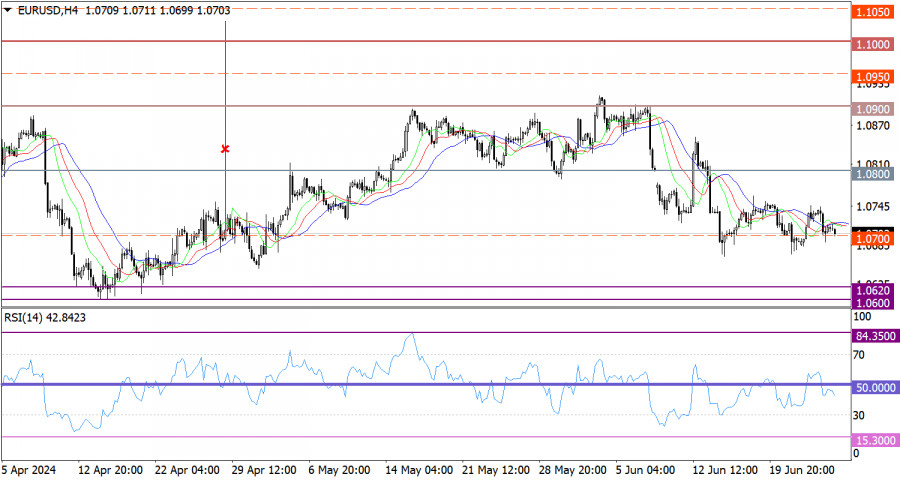Click the 22 Apr 04:00 time label

[x=187, y=470]
